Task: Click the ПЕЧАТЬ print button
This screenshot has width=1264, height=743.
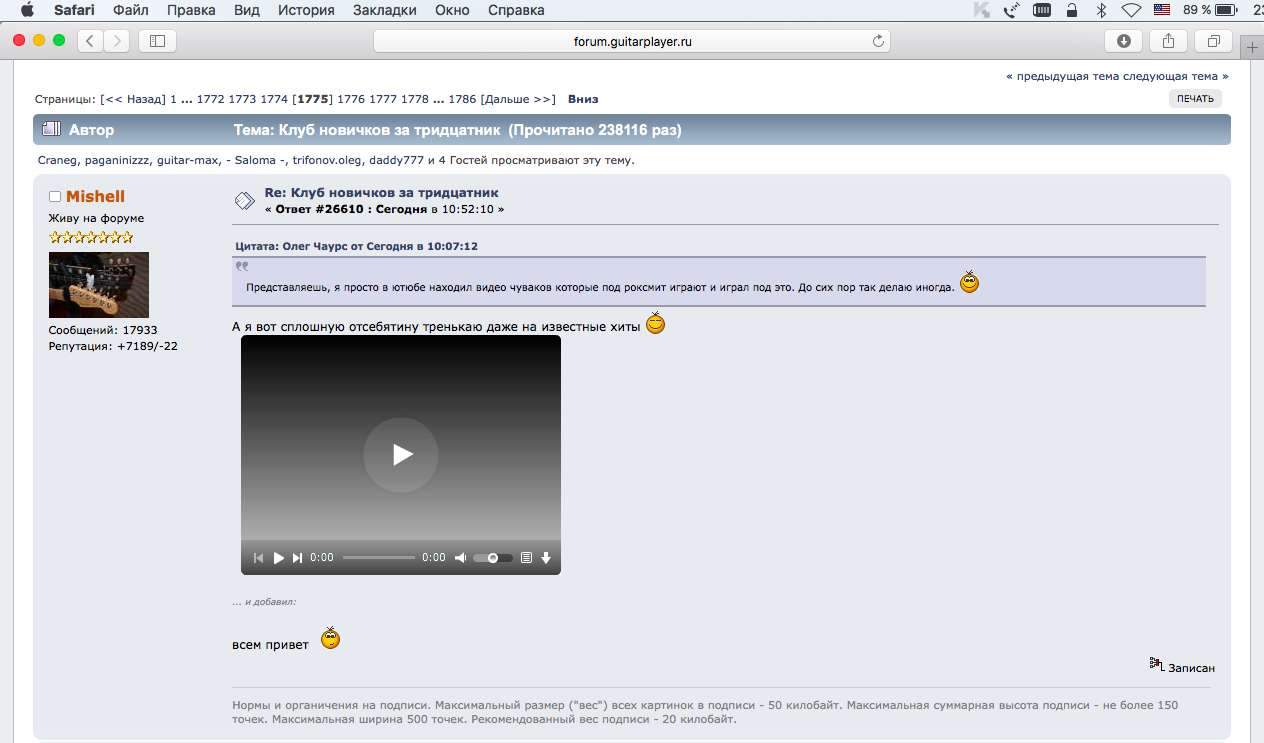Action: tap(1195, 99)
